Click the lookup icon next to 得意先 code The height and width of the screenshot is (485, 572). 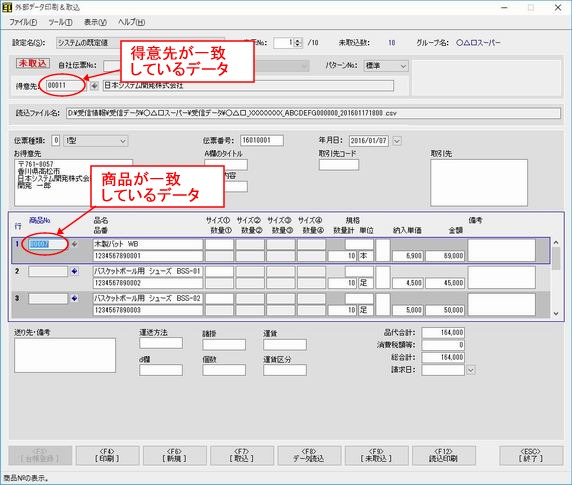[x=94, y=86]
